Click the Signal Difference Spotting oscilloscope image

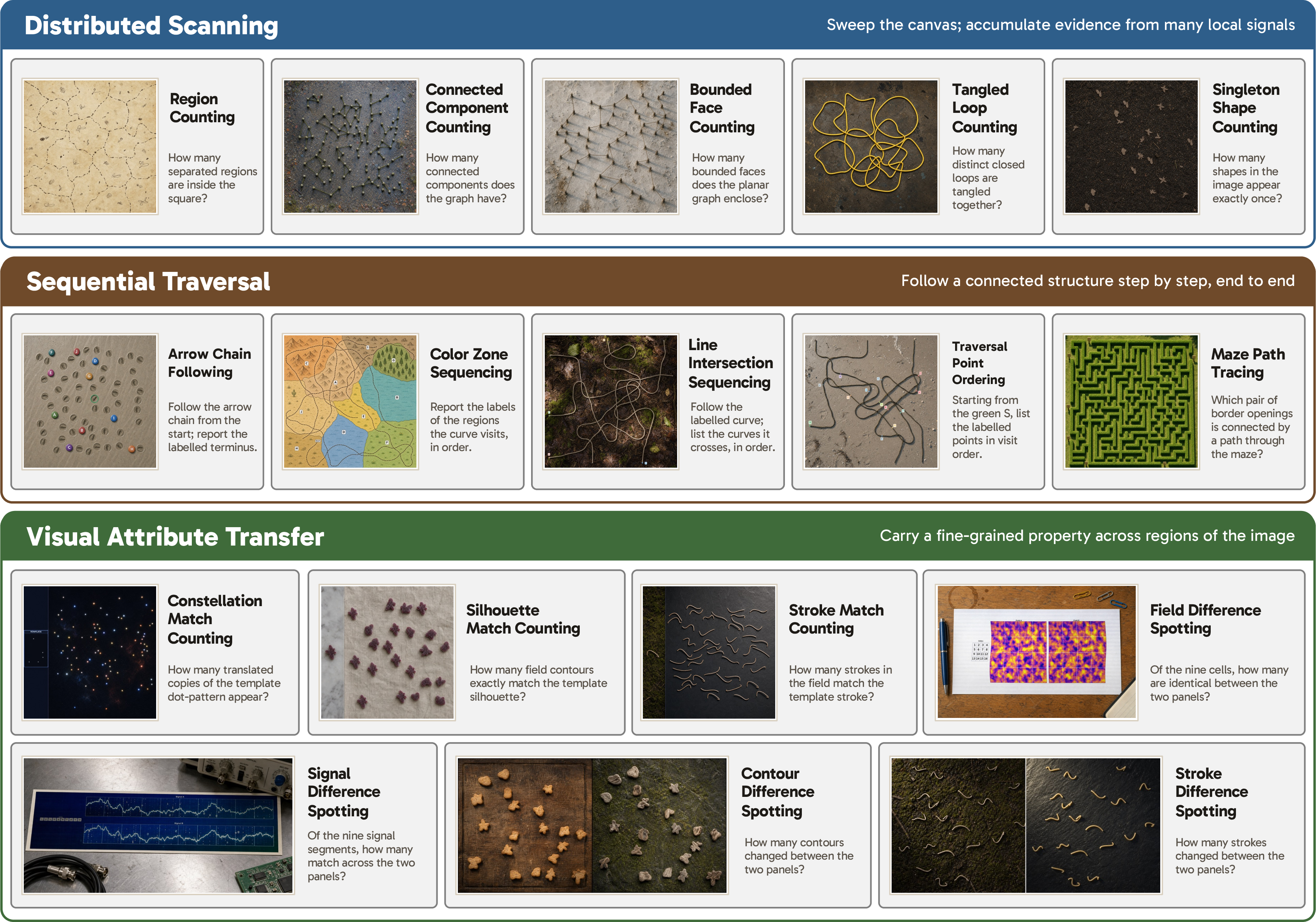(158, 826)
